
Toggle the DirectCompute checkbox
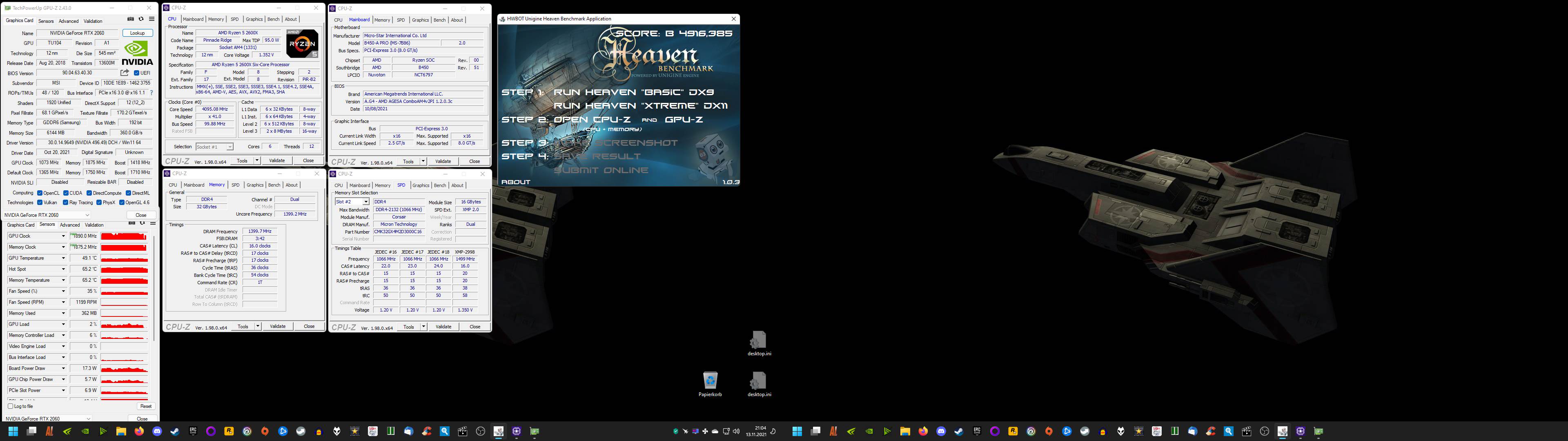pyautogui.click(x=89, y=193)
